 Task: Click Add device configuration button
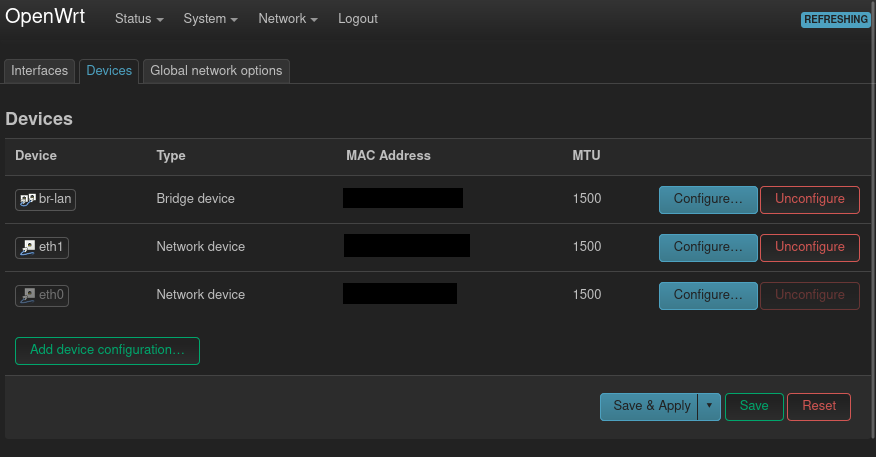click(107, 351)
